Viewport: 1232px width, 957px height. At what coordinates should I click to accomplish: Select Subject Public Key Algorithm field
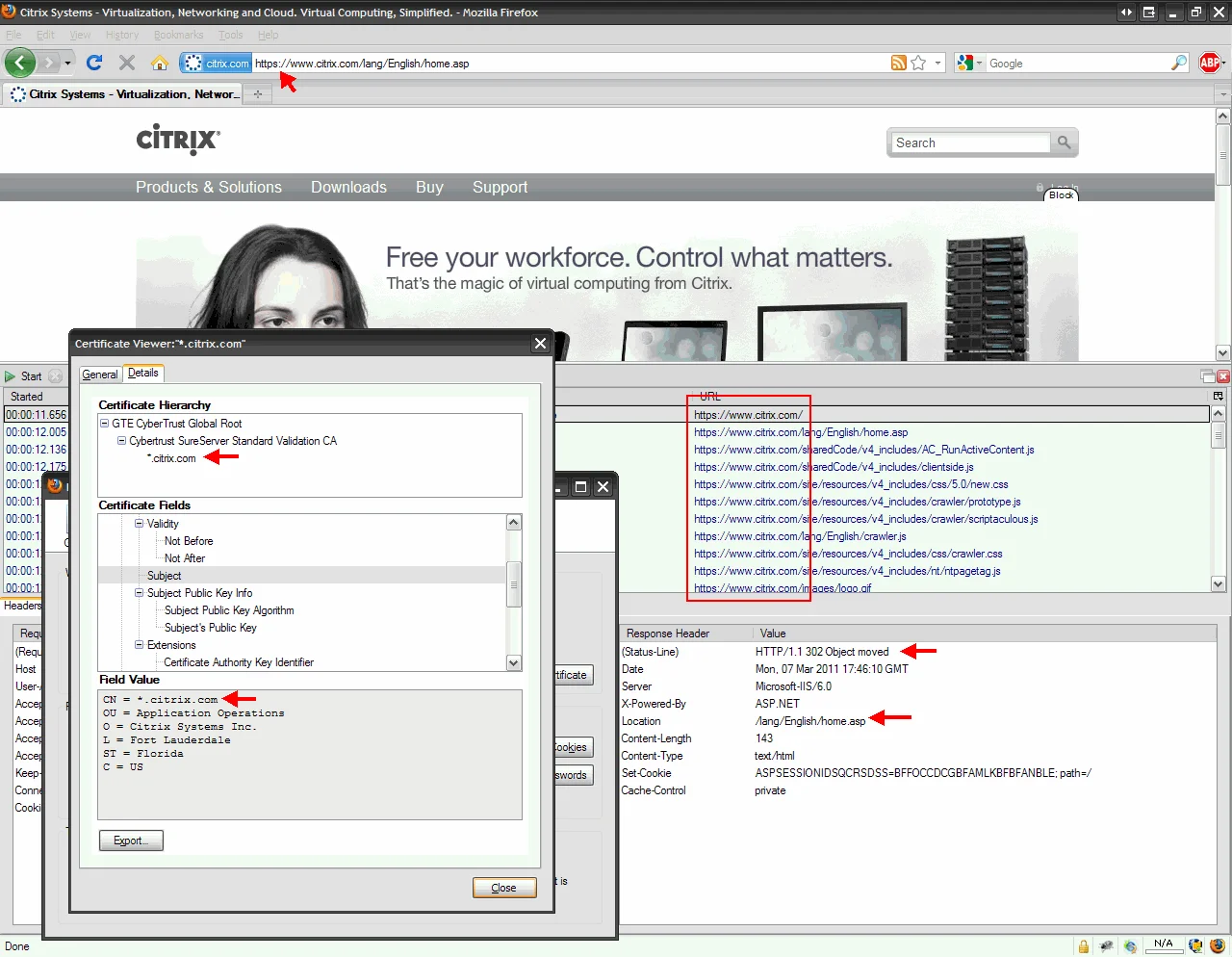229,610
